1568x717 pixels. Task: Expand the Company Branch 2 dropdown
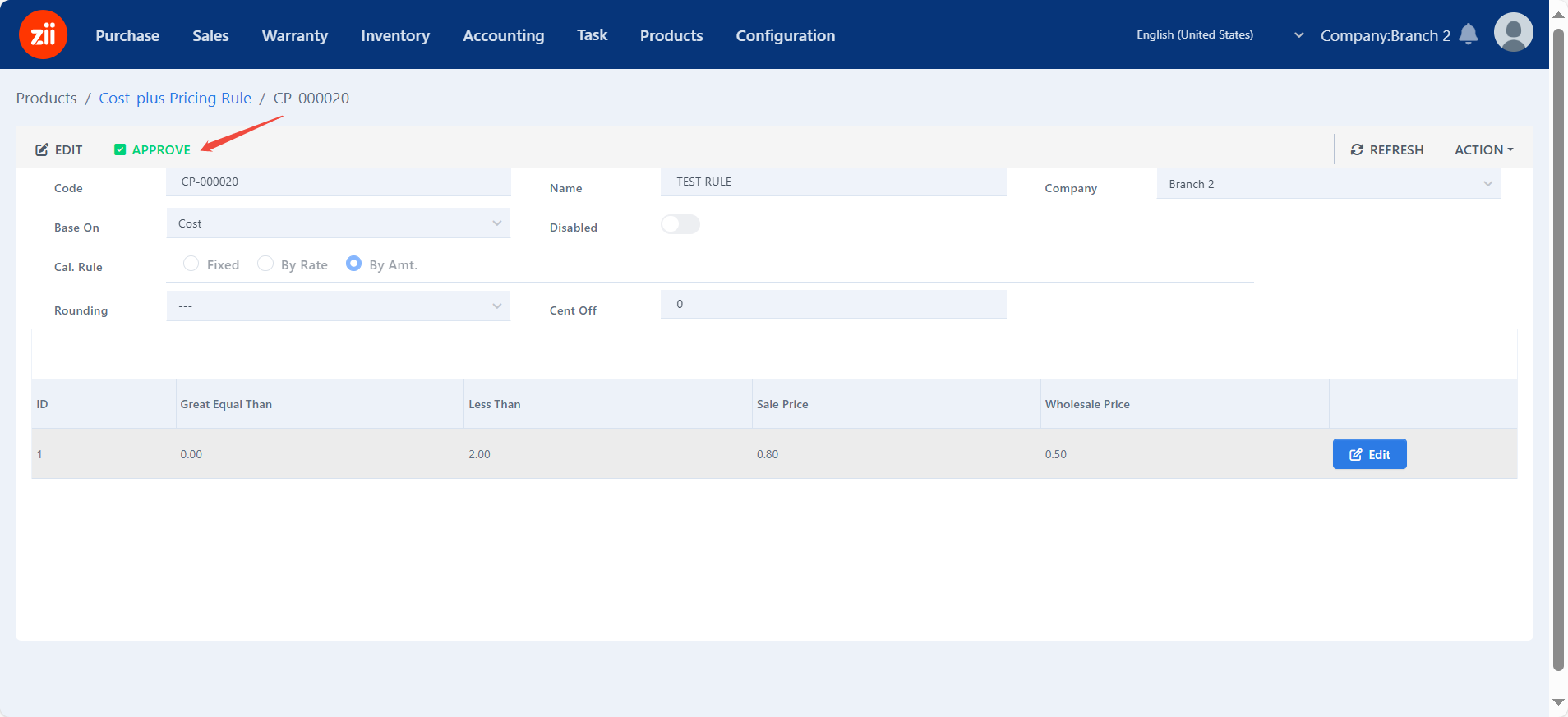[1328, 184]
